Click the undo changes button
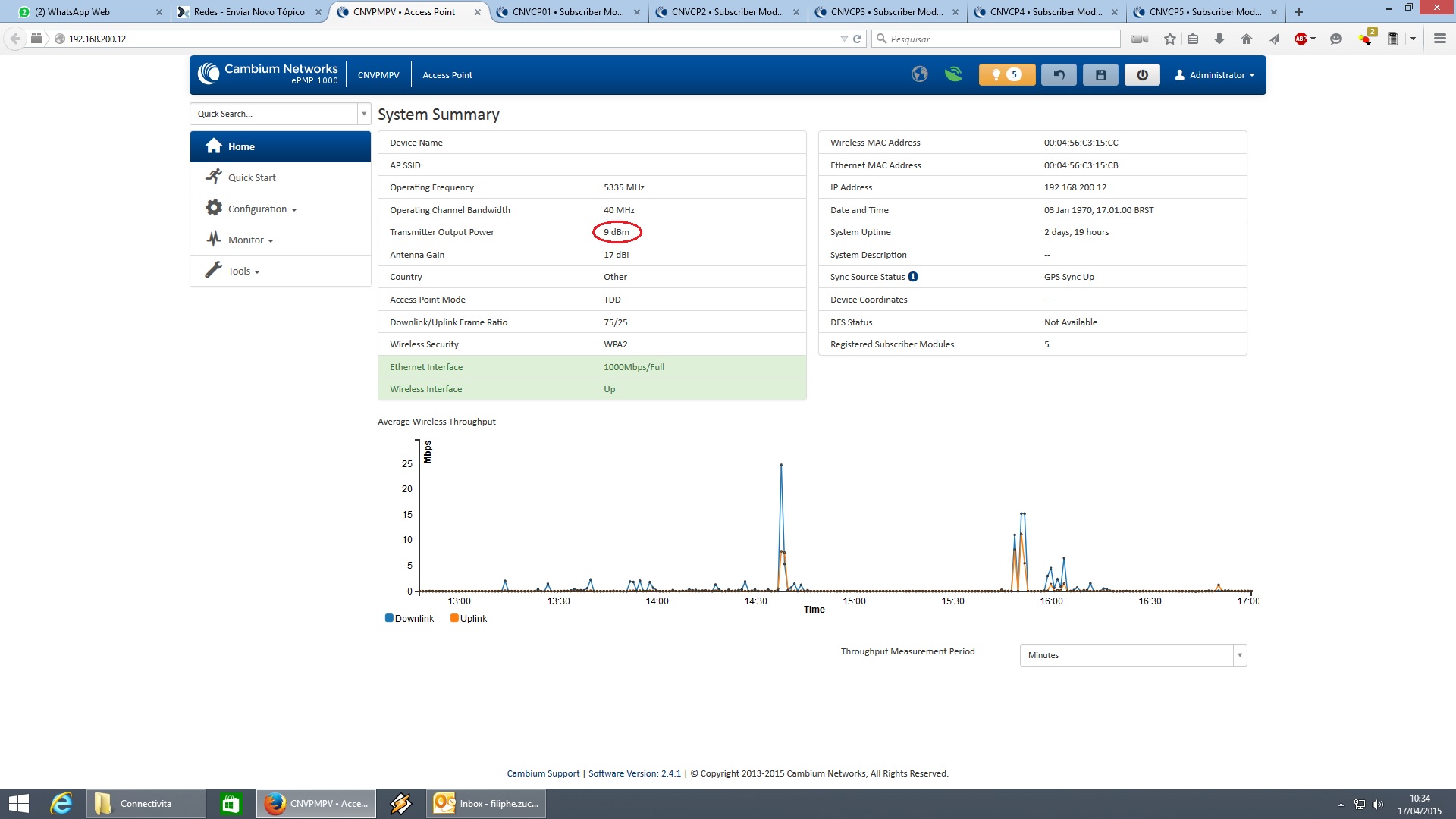This screenshot has height=819, width=1456. click(x=1059, y=74)
